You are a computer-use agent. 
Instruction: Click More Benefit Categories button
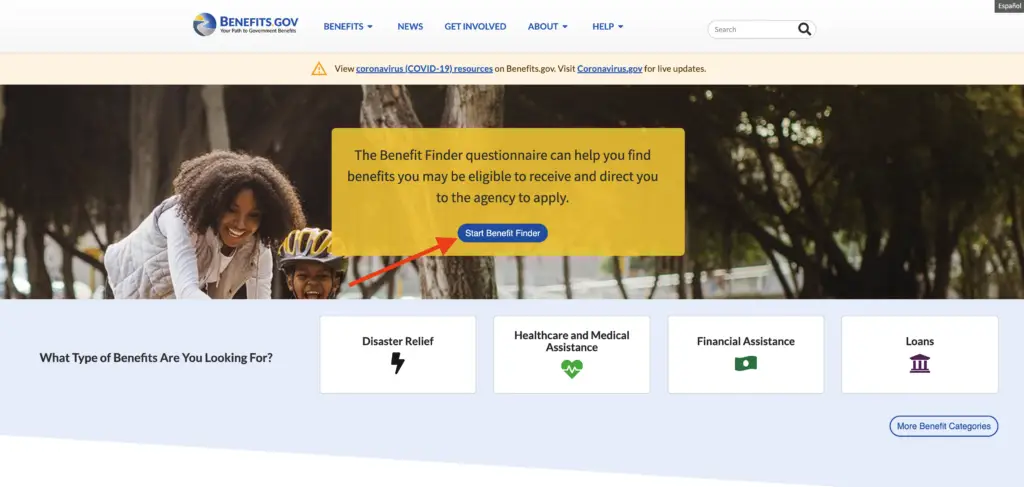pyautogui.click(x=944, y=426)
